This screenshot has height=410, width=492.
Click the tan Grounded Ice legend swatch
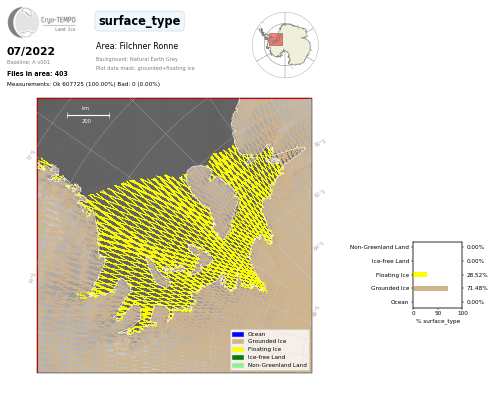pyautogui.click(x=238, y=342)
